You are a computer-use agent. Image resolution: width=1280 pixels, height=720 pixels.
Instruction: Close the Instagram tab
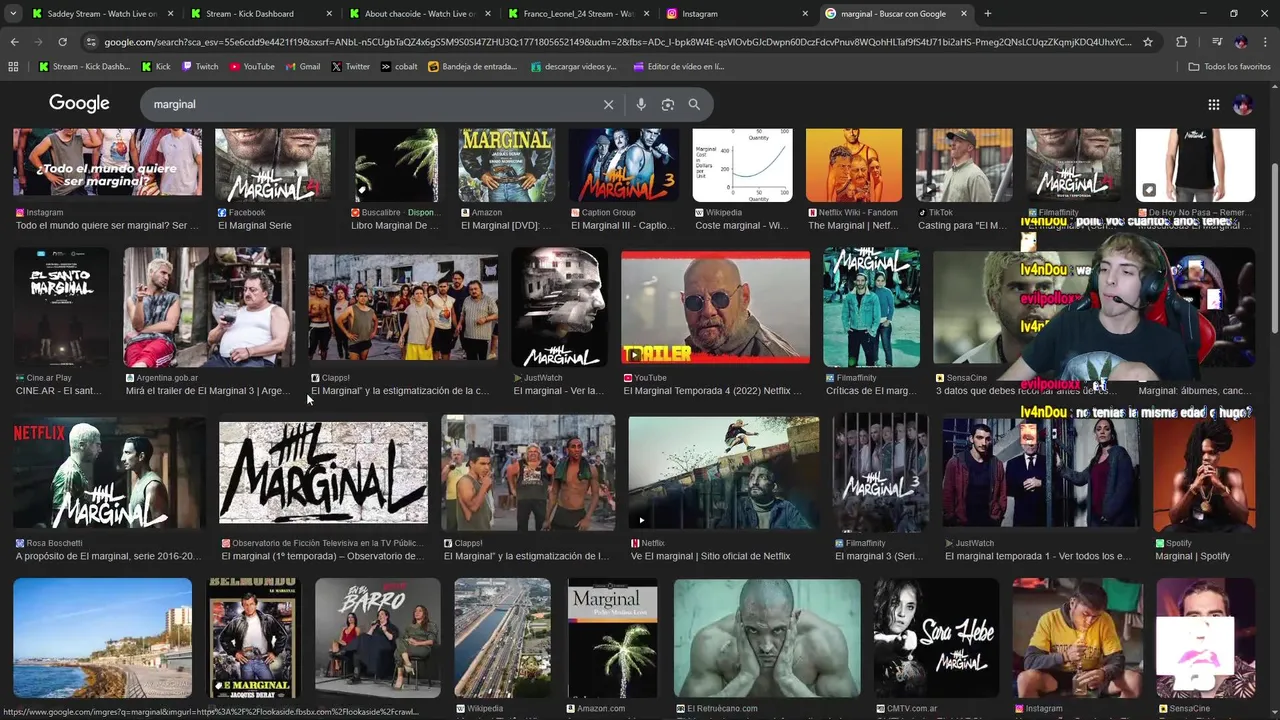[x=805, y=14]
